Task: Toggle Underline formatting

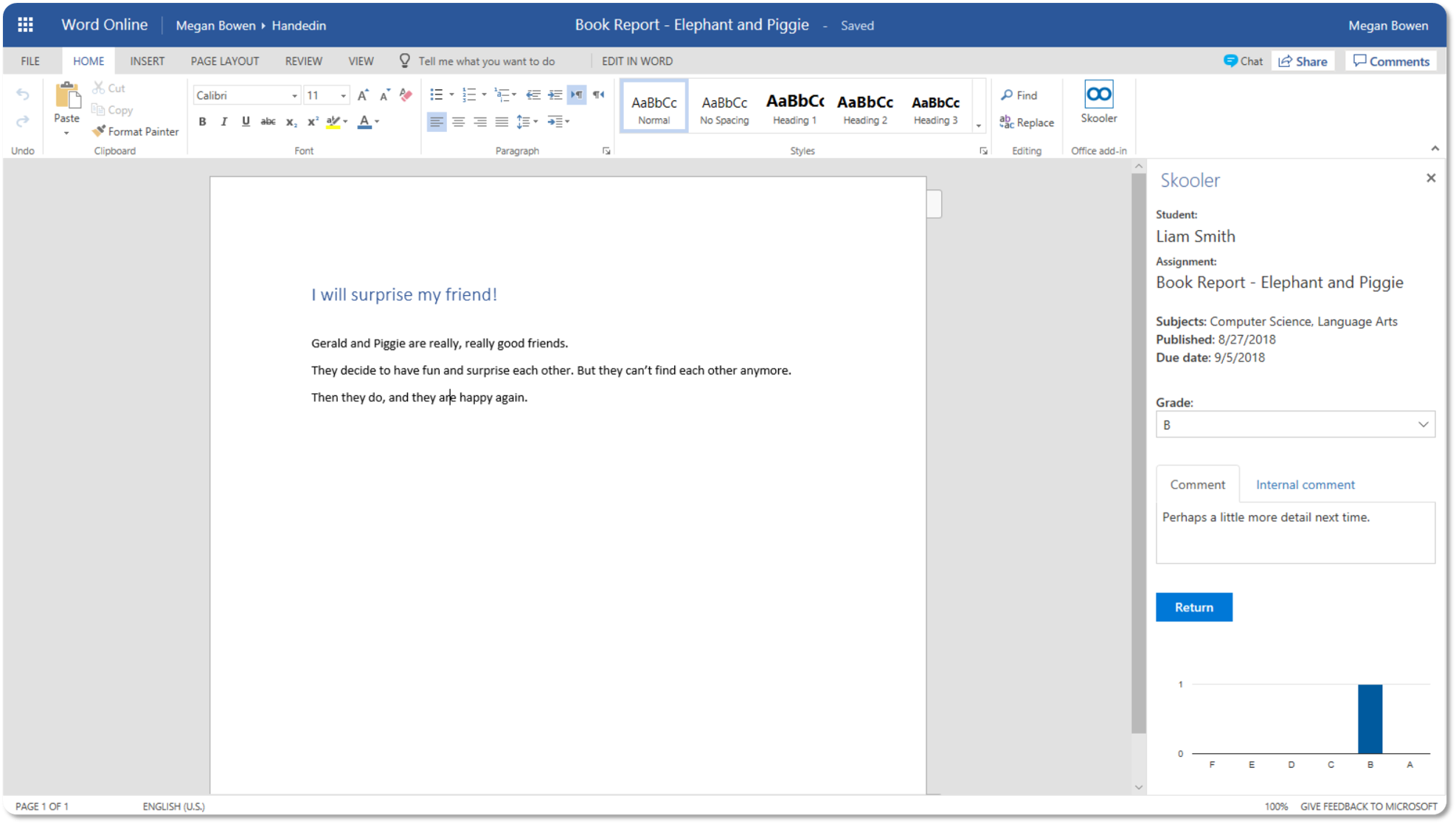Action: click(x=246, y=122)
